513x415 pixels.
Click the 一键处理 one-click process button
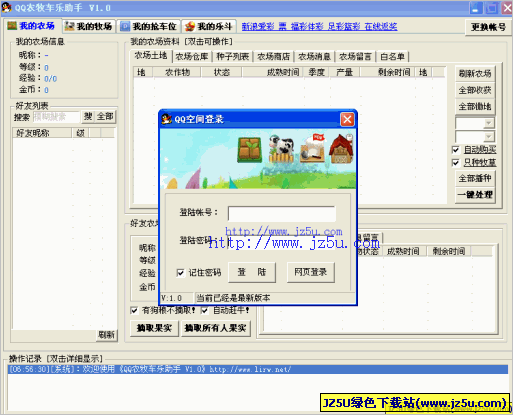475,195
